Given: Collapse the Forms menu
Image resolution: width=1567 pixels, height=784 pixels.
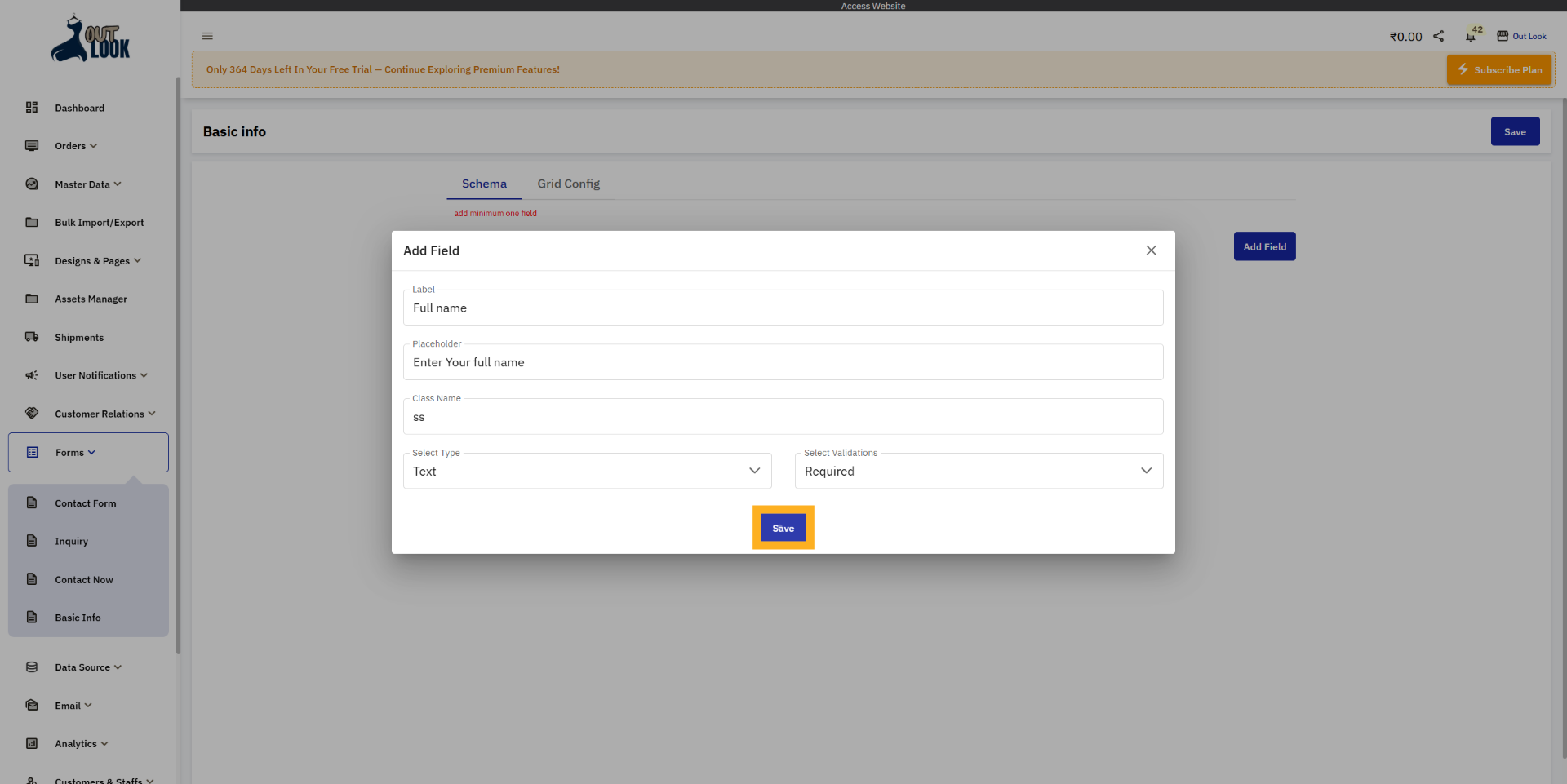Looking at the screenshot, I should (75, 453).
